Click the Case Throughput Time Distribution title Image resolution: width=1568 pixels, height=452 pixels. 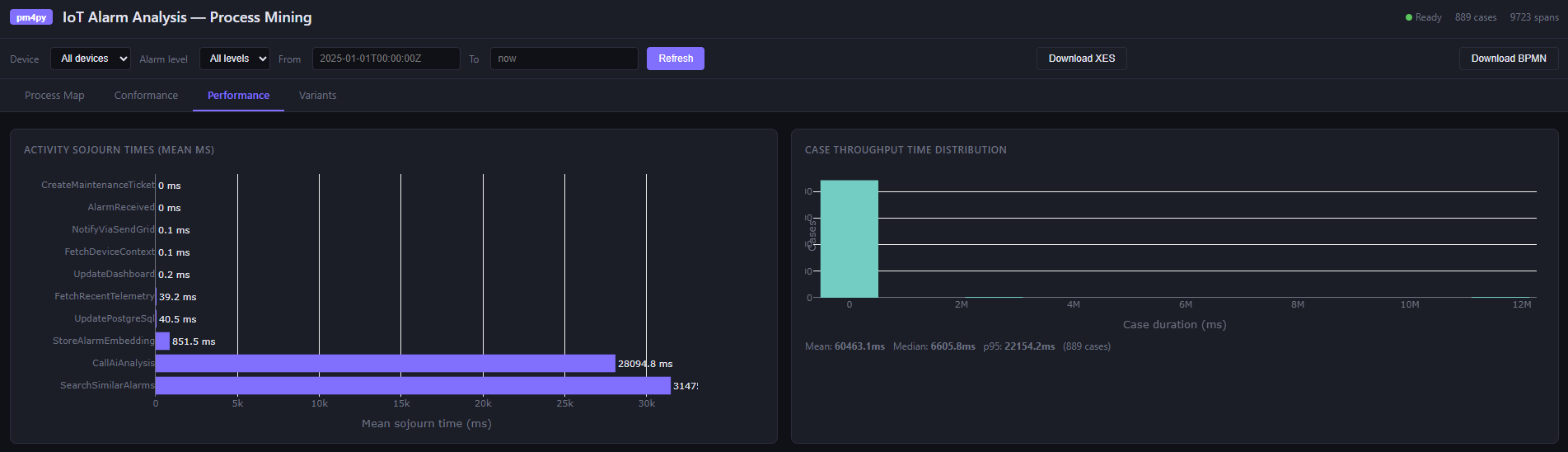tap(906, 150)
